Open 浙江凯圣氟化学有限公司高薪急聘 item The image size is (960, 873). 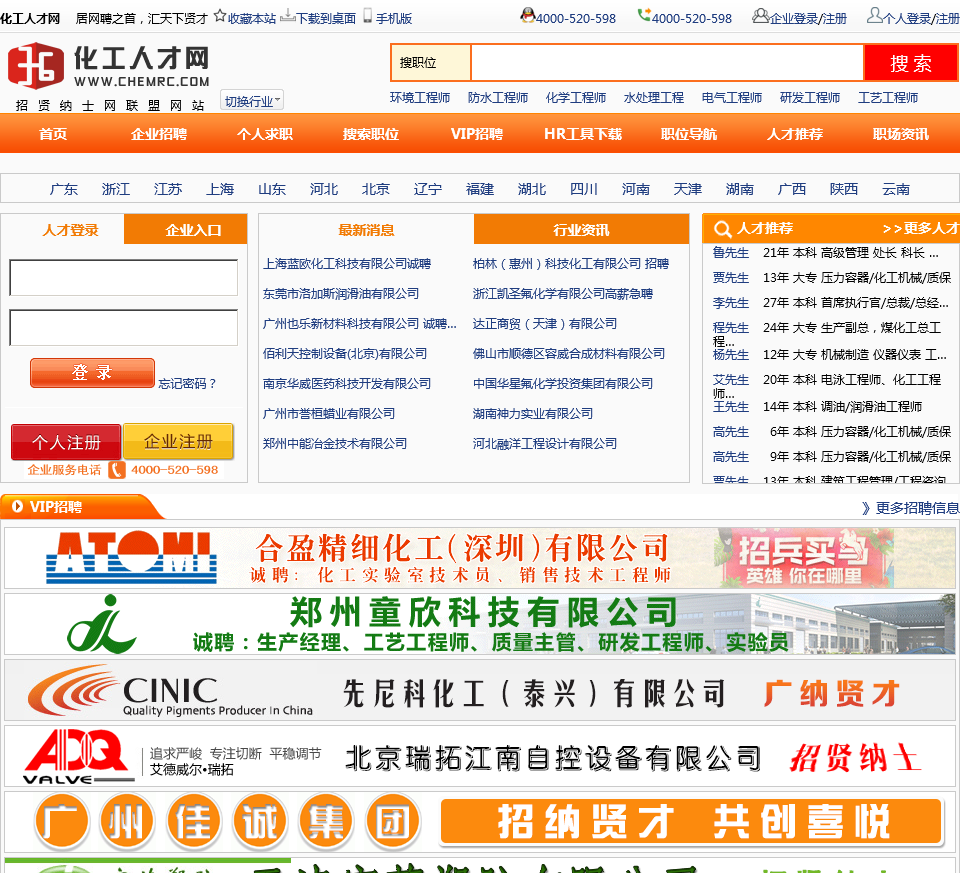click(x=563, y=294)
